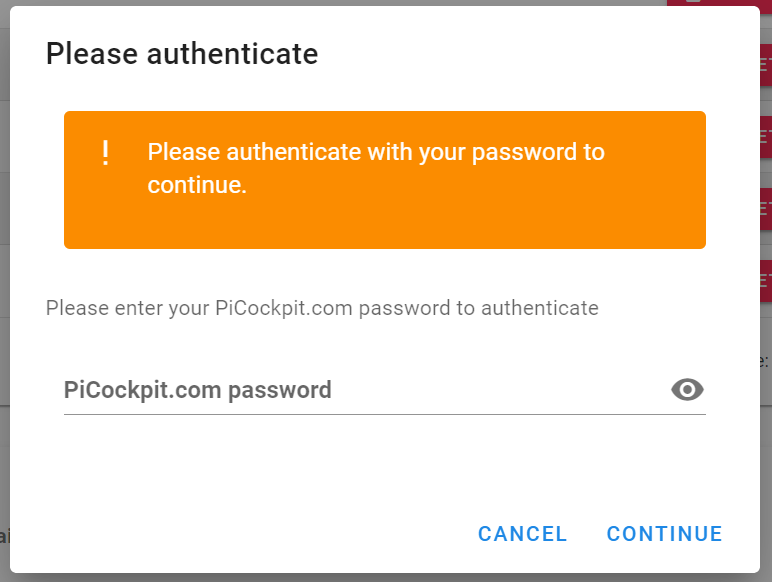Viewport: 772px width, 582px height.
Task: Click the underline of the password input
Action: tap(385, 415)
